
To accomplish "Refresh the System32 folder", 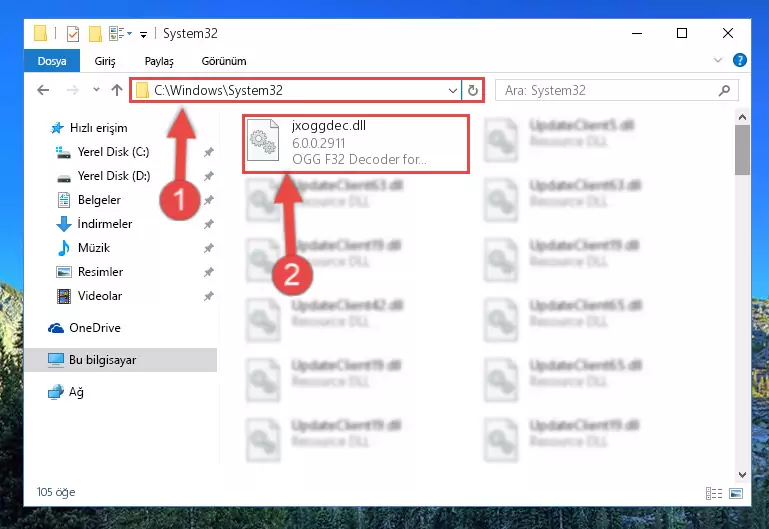I will click(472, 91).
